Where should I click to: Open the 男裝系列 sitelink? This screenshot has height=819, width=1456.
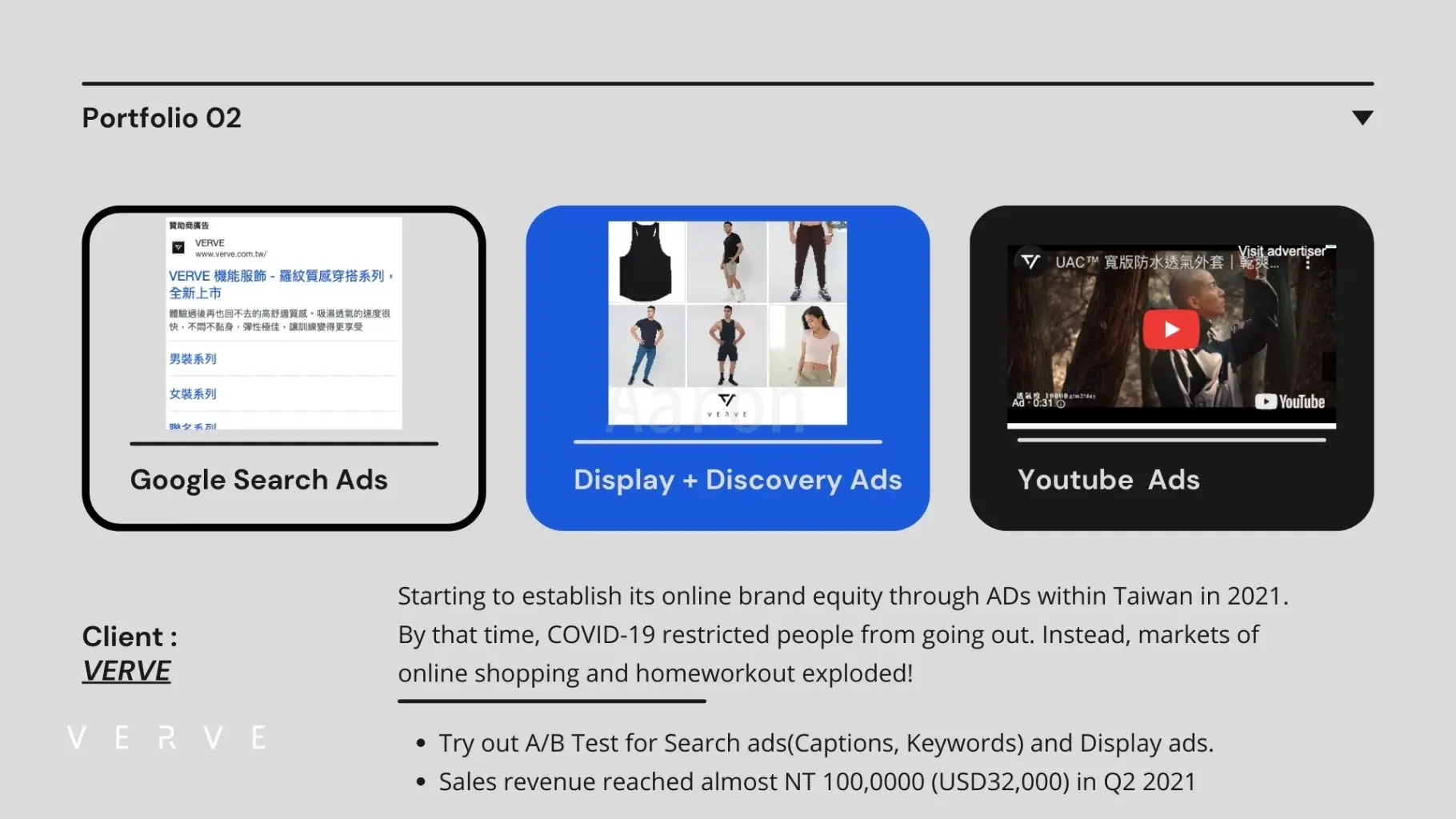193,359
